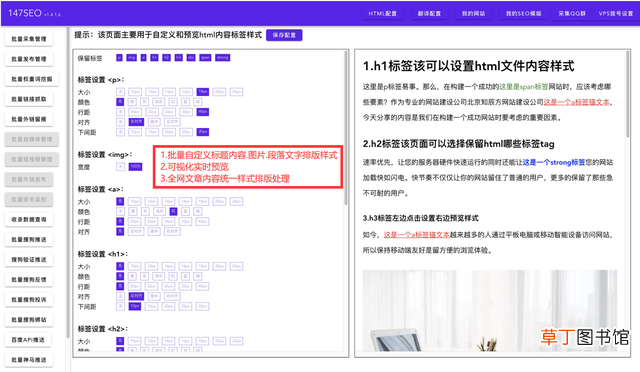Choose 红 color for <a> tag
Screen dimensions: 640x372
pyautogui.click(x=173, y=211)
